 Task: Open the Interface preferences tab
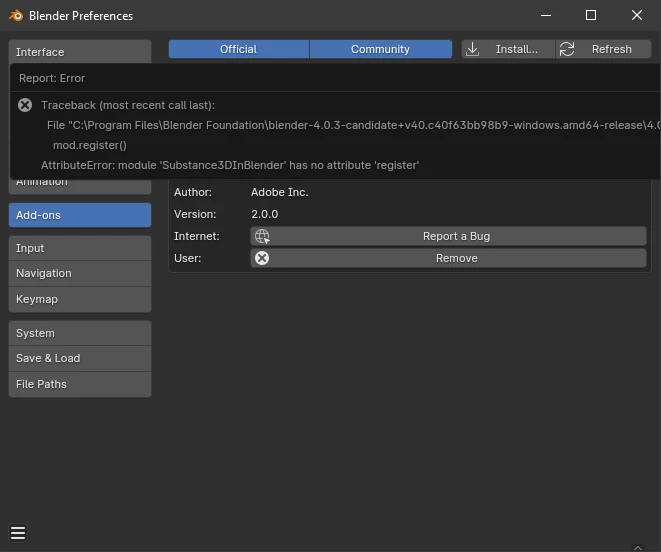click(x=80, y=52)
